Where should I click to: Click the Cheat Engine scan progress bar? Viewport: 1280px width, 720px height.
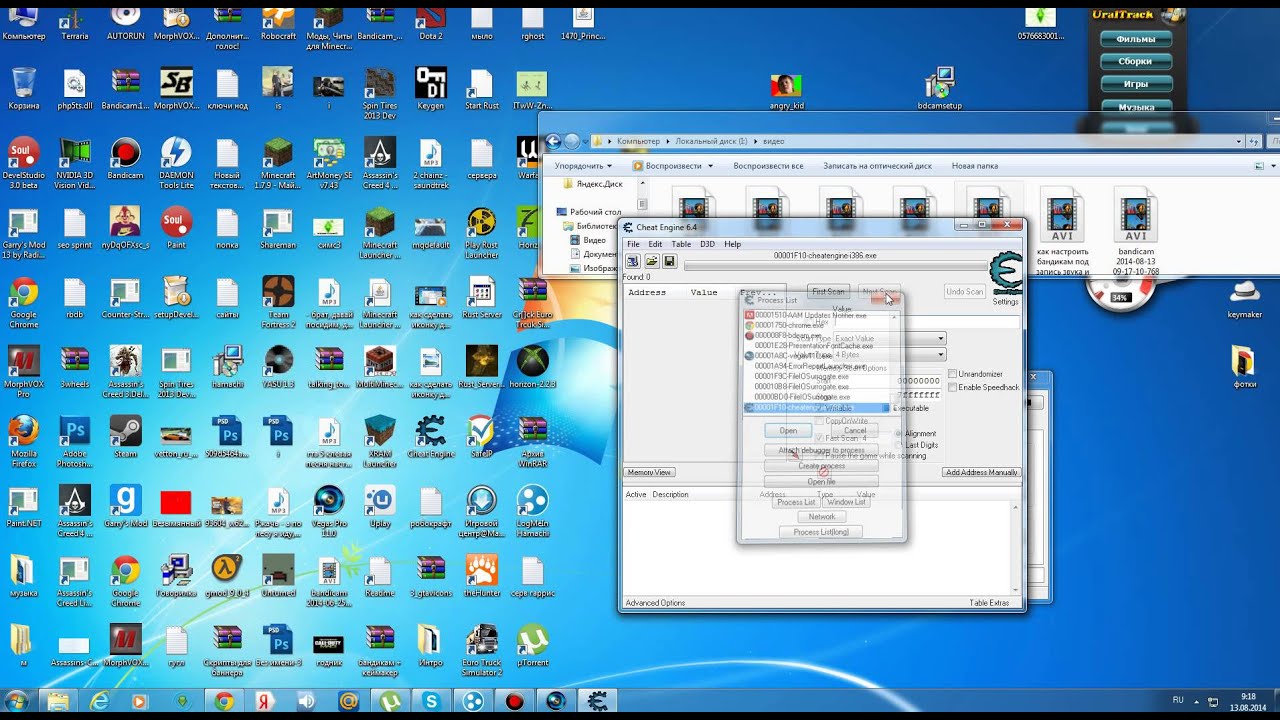point(835,266)
